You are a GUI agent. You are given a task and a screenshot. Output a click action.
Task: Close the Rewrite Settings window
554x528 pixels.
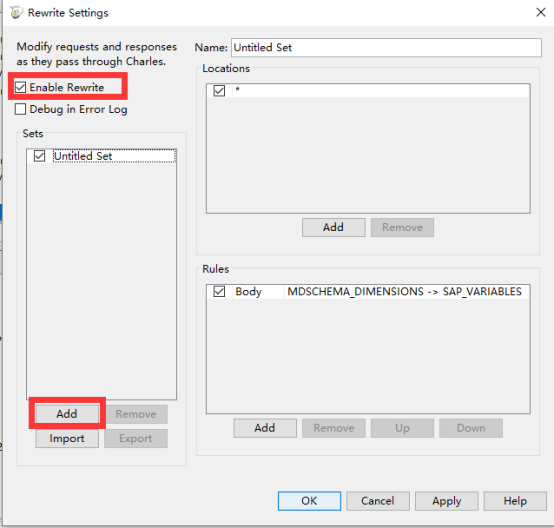[x=541, y=12]
